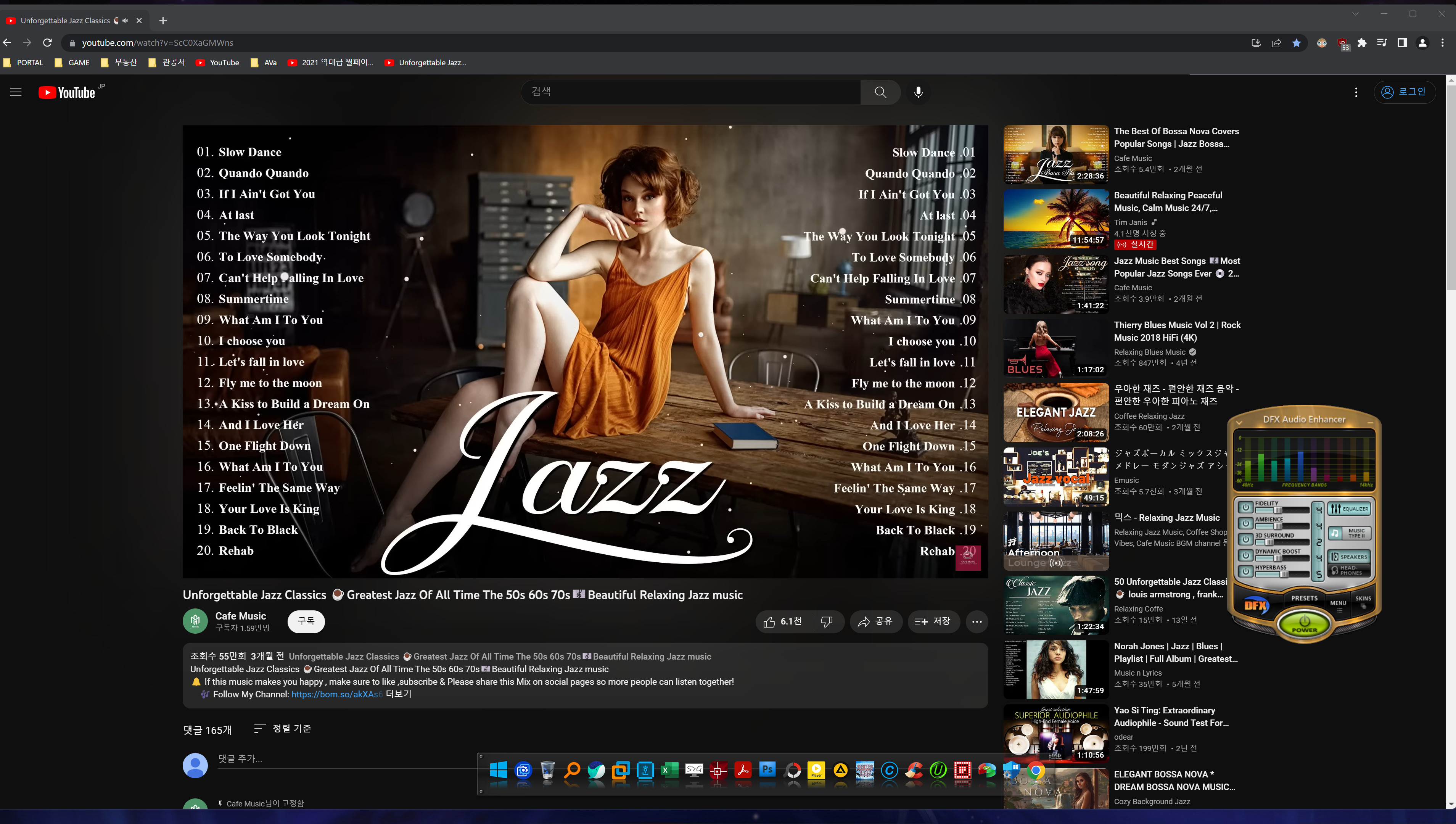The image size is (1456, 824).
Task: Open the AVa bookmark folder
Action: pyautogui.click(x=264, y=63)
